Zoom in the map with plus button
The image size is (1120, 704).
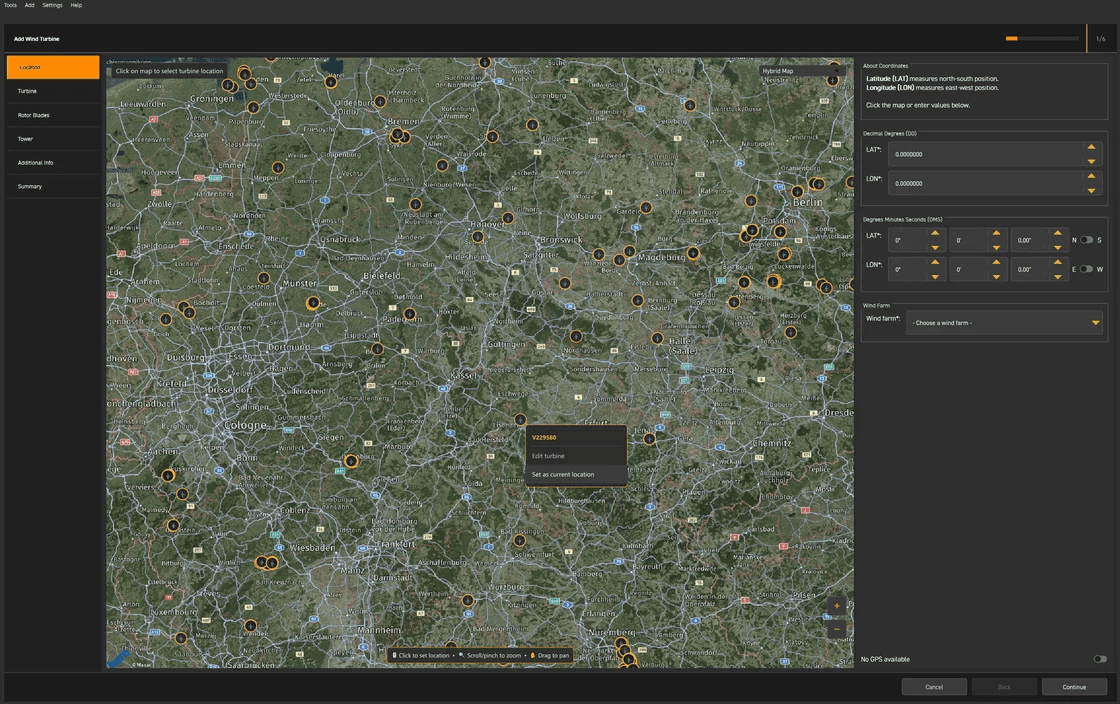[x=837, y=606]
